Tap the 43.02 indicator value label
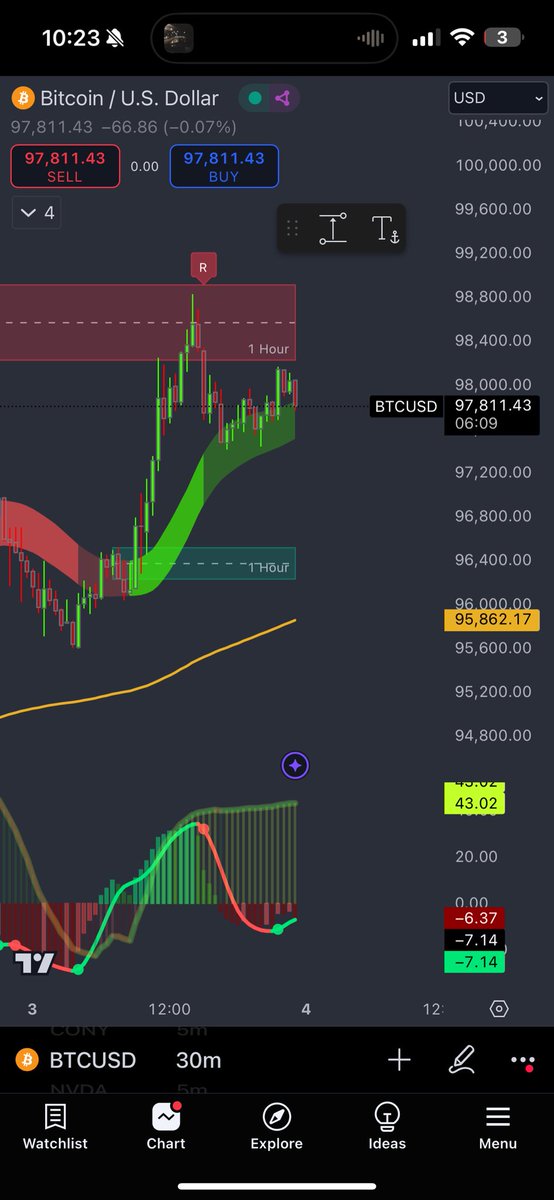Viewport: 554px width, 1200px height. click(x=475, y=803)
